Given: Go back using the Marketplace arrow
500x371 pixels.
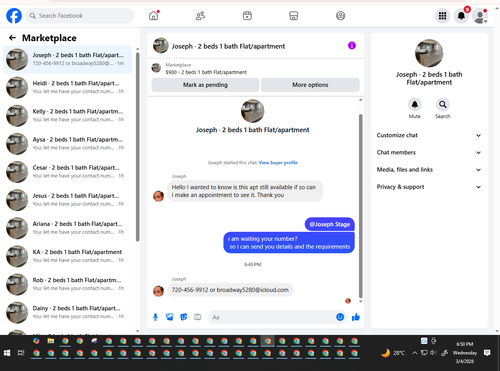Looking at the screenshot, I should pos(12,38).
